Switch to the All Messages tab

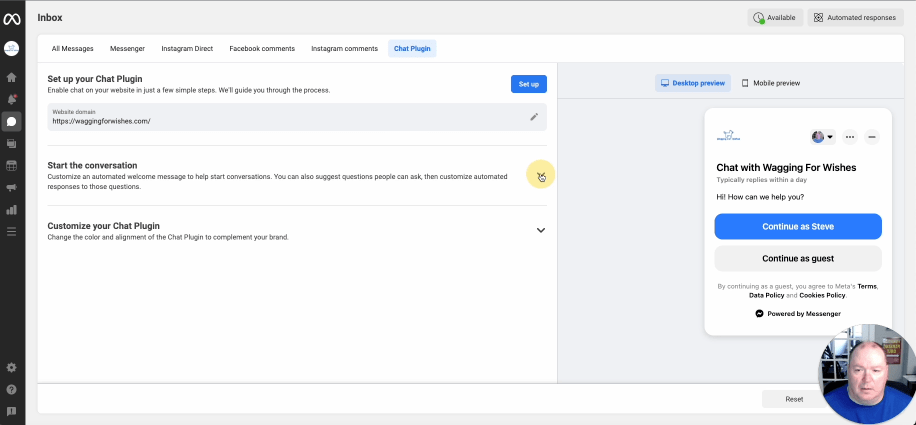[x=72, y=48]
